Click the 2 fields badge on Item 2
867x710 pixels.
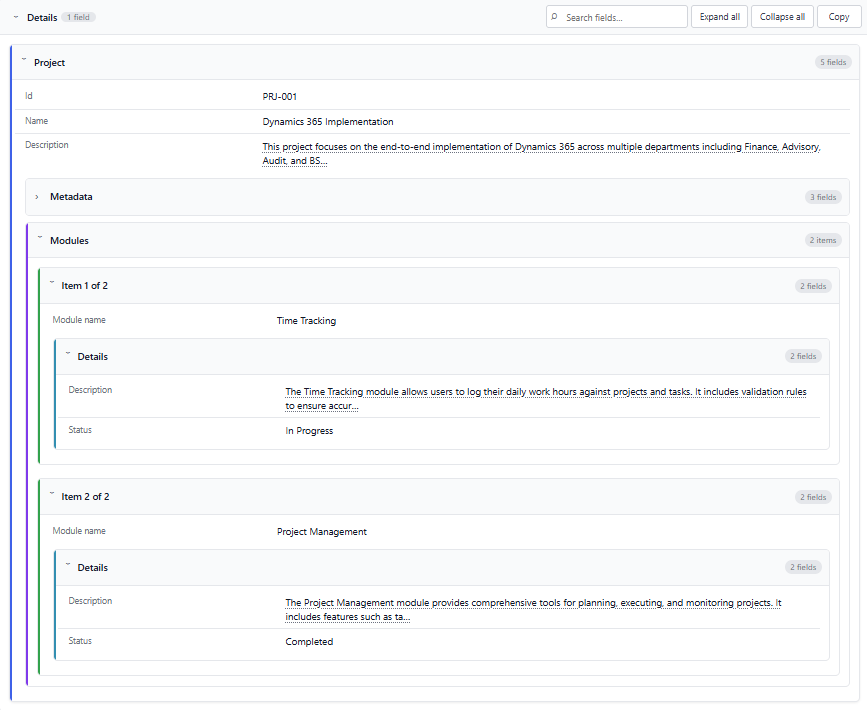point(813,497)
